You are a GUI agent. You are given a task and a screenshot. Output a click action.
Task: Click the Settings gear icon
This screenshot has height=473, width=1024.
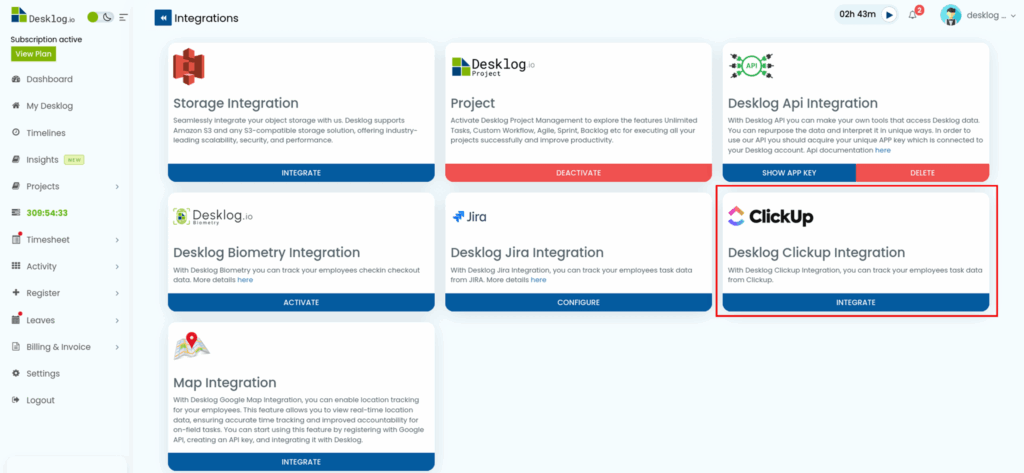tap(16, 374)
